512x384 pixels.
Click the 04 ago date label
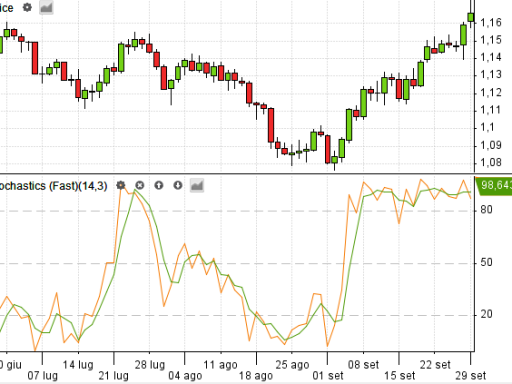185,376
